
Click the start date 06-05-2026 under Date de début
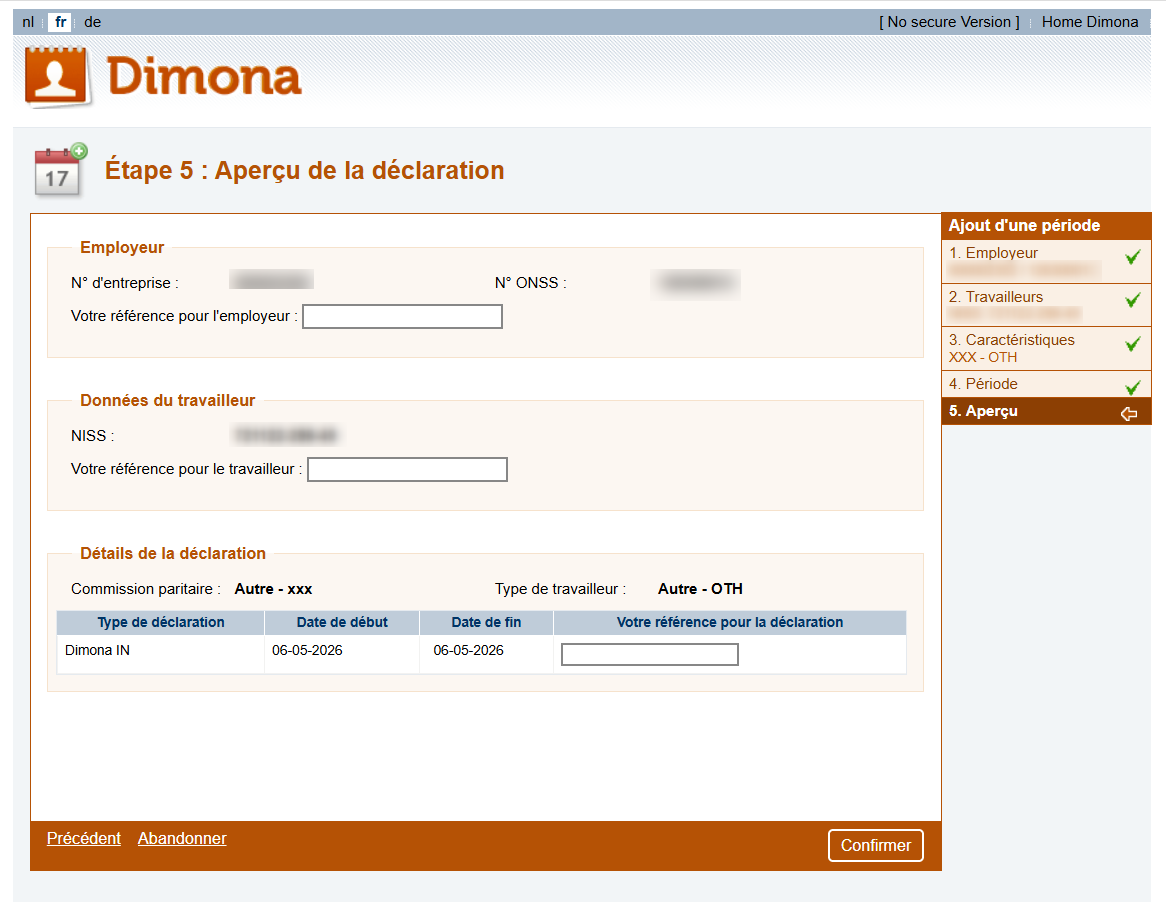click(x=307, y=650)
